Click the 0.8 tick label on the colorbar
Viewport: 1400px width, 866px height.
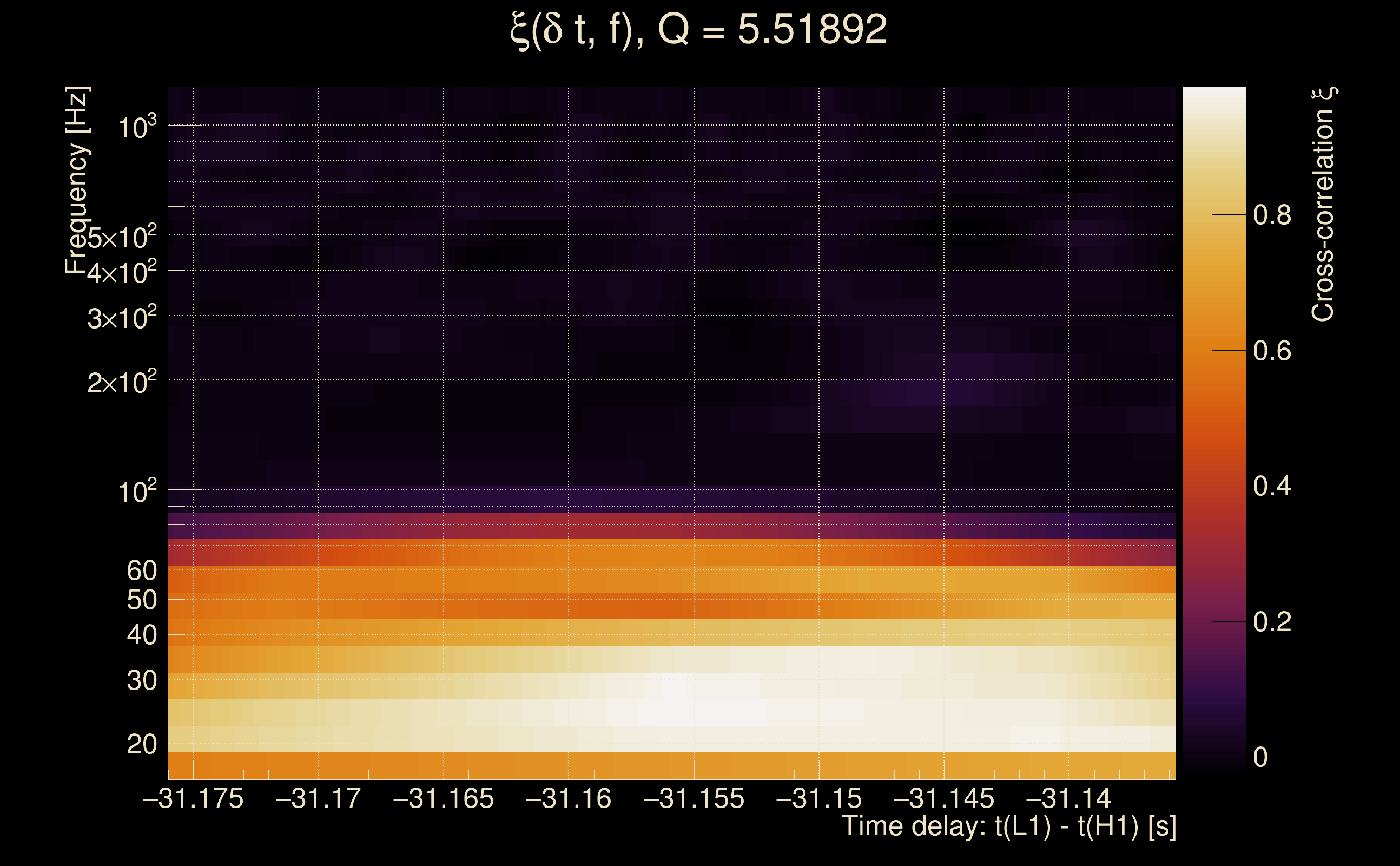(x=1272, y=215)
